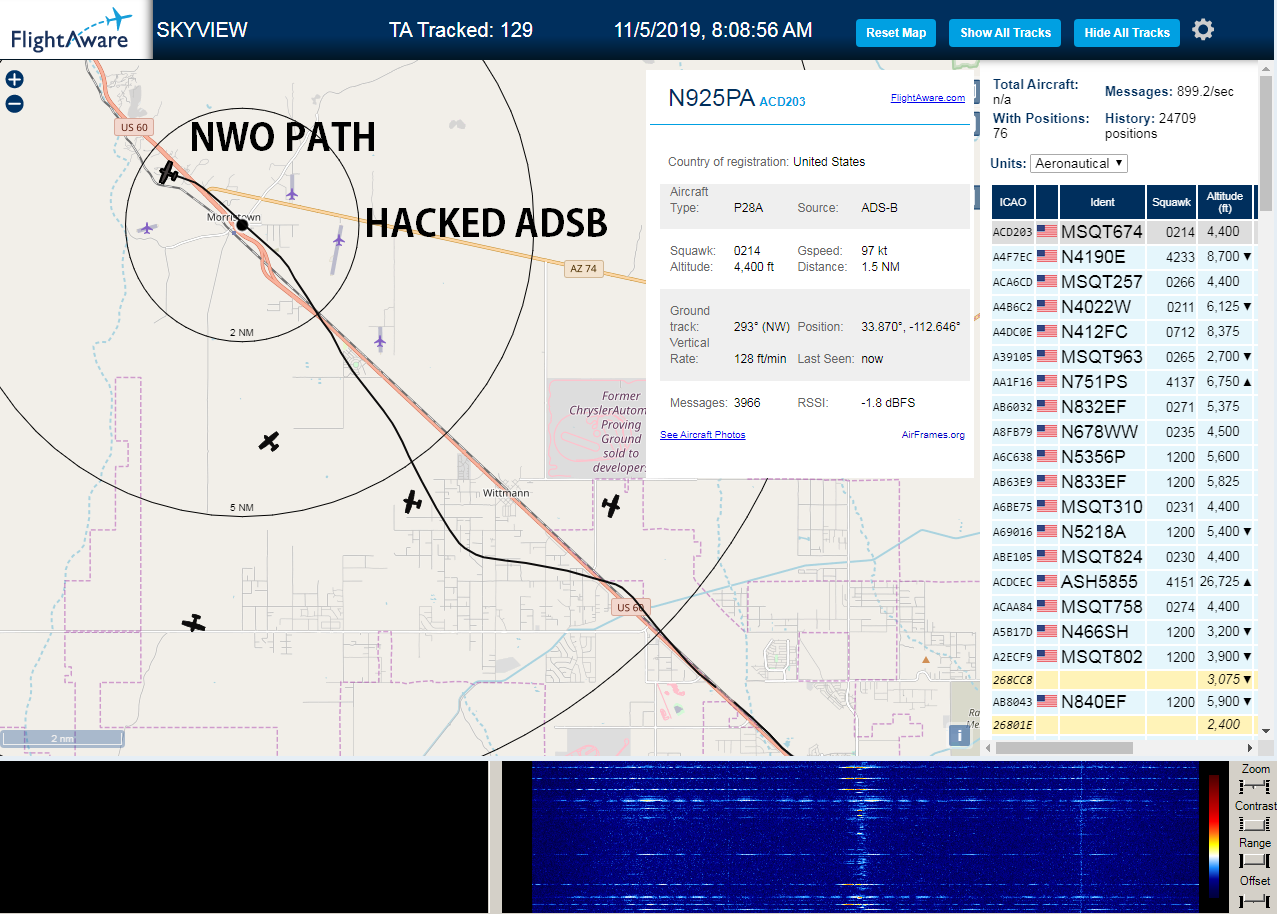Viewport: 1277px width, 915px height.
Task: Open the Units Aeronautical dropdown
Action: point(1078,163)
